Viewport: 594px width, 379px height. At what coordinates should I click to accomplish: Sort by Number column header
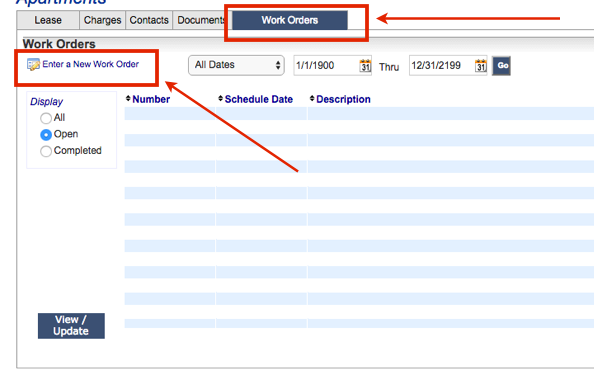[151, 99]
